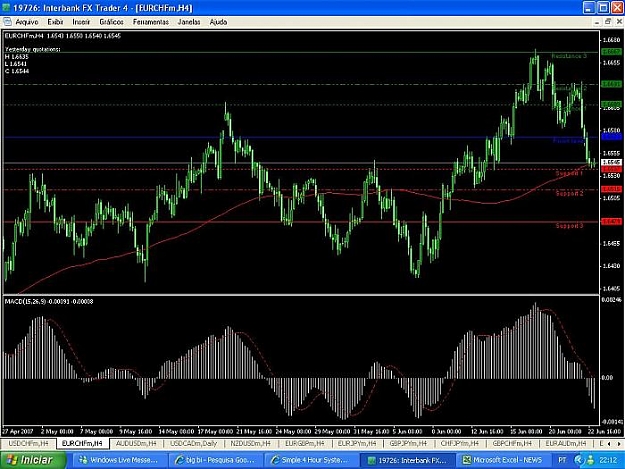
Task: Minimize the inner chart window
Action: click(x=597, y=22)
